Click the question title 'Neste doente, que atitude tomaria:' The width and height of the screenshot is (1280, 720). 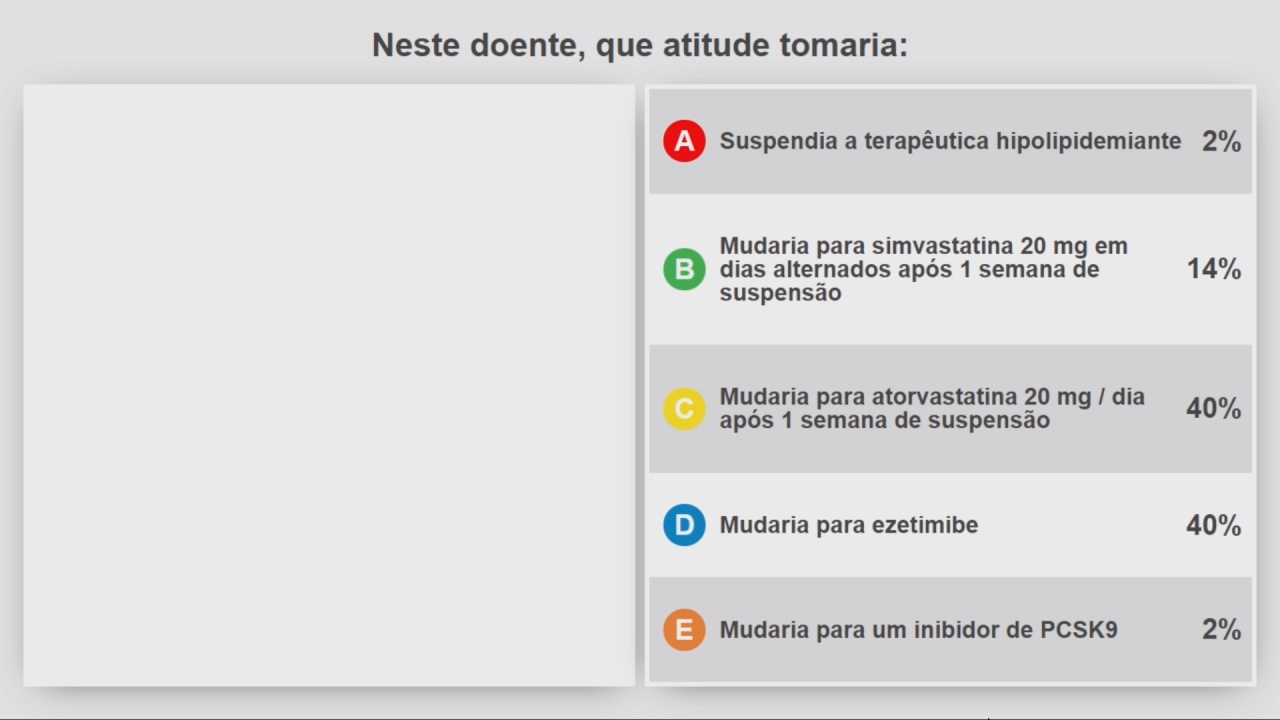pyautogui.click(x=640, y=45)
